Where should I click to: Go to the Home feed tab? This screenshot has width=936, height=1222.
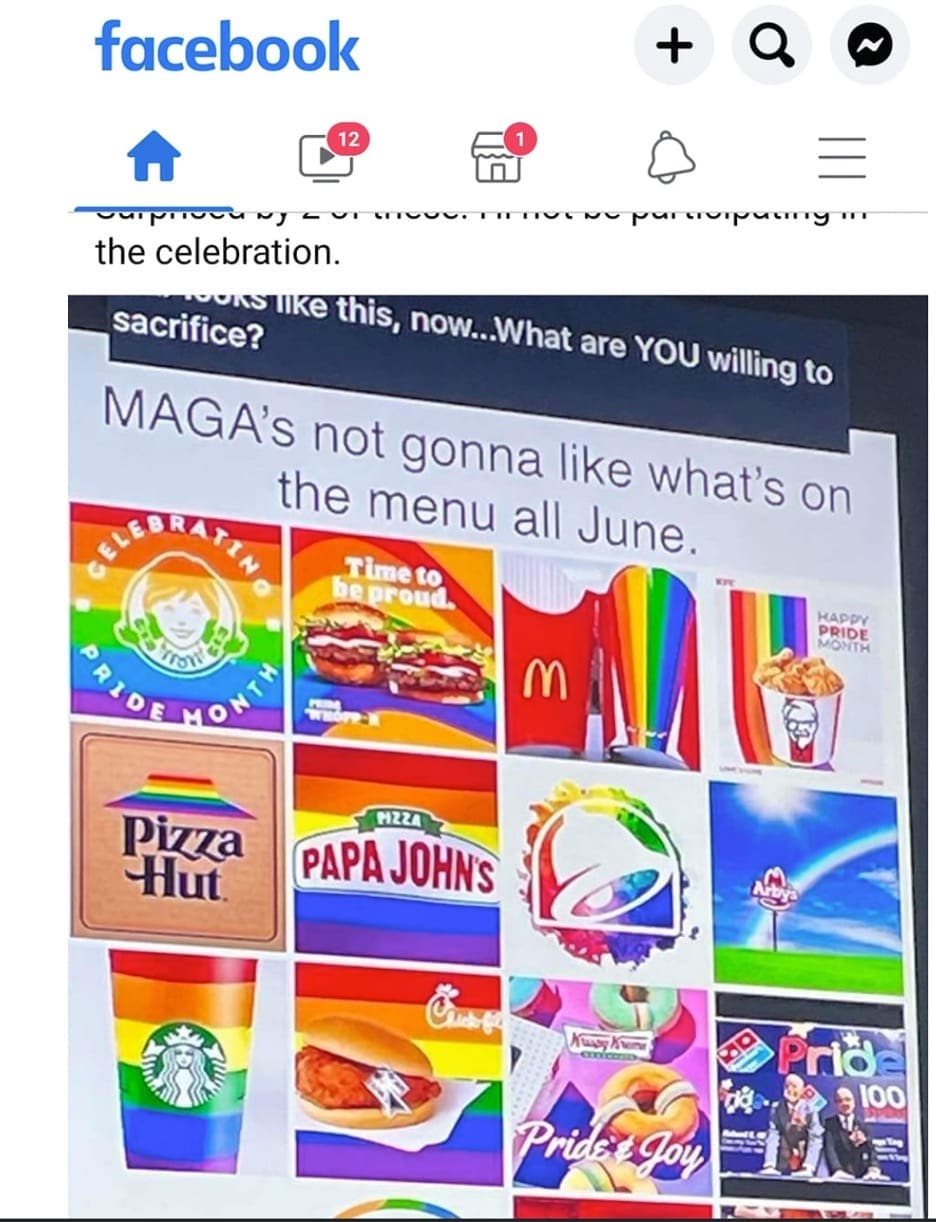(153, 159)
